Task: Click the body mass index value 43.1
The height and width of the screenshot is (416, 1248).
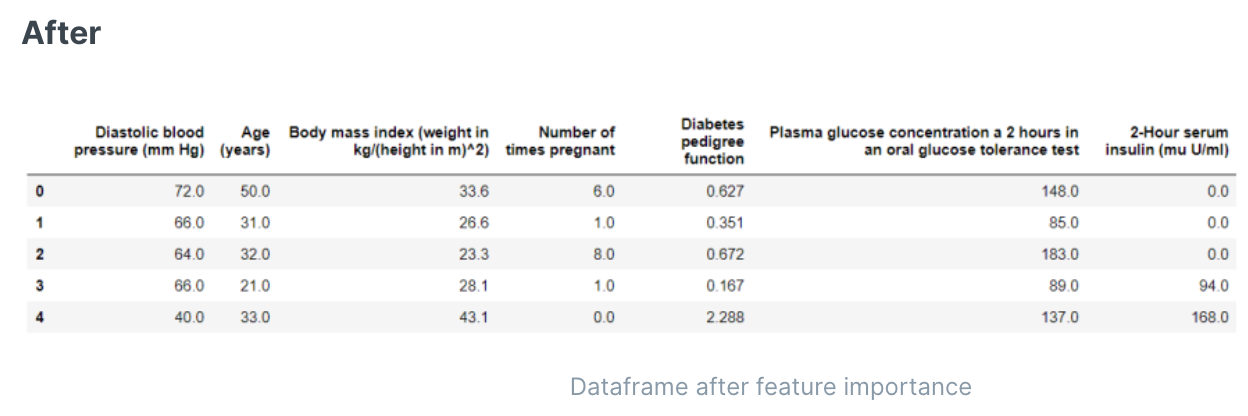Action: (x=473, y=317)
